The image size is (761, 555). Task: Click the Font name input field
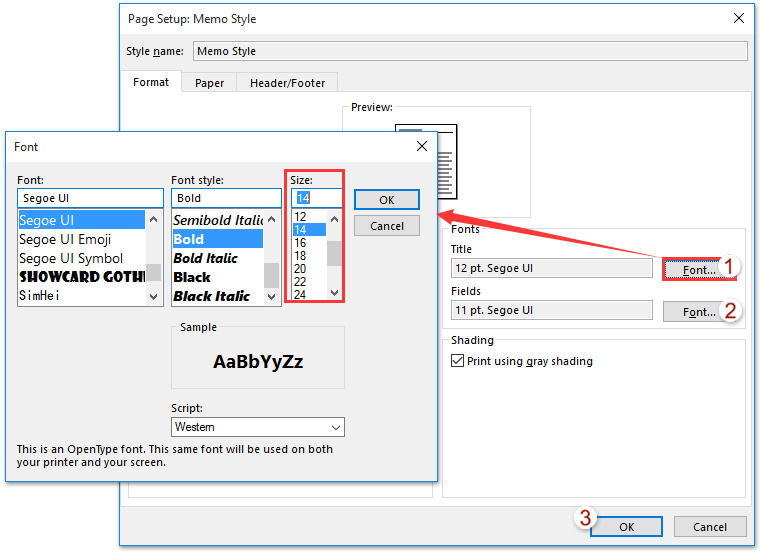click(90, 198)
